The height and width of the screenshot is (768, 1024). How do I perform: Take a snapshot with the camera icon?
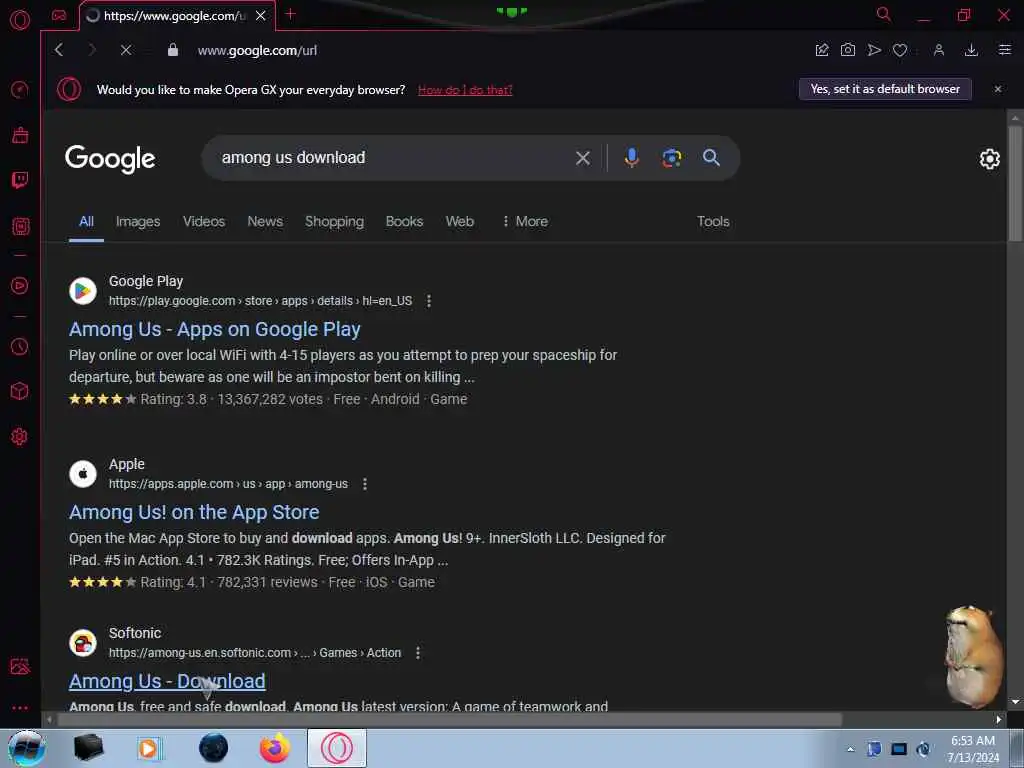coord(848,50)
